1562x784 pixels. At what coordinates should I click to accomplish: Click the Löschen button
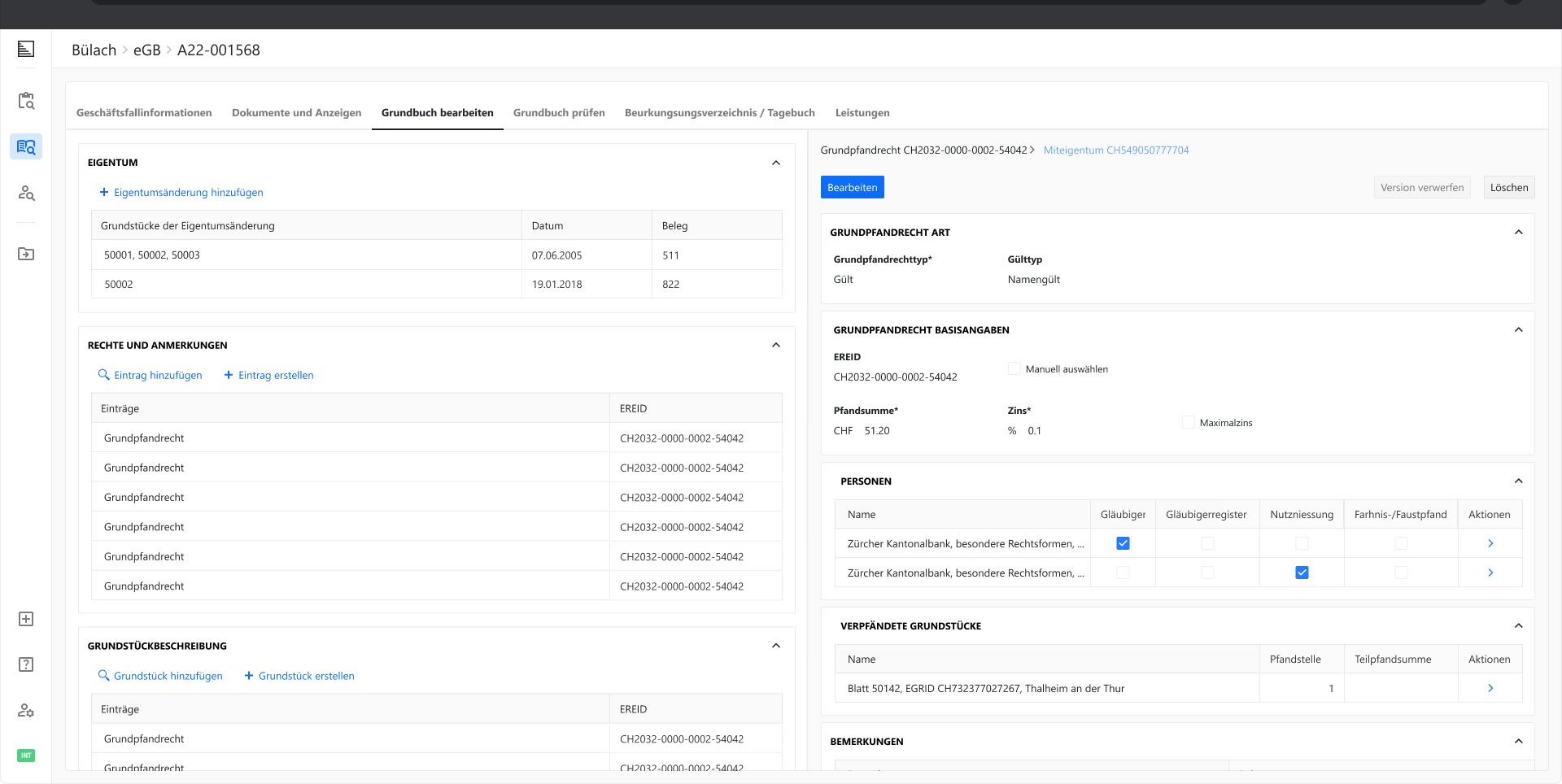(1509, 187)
